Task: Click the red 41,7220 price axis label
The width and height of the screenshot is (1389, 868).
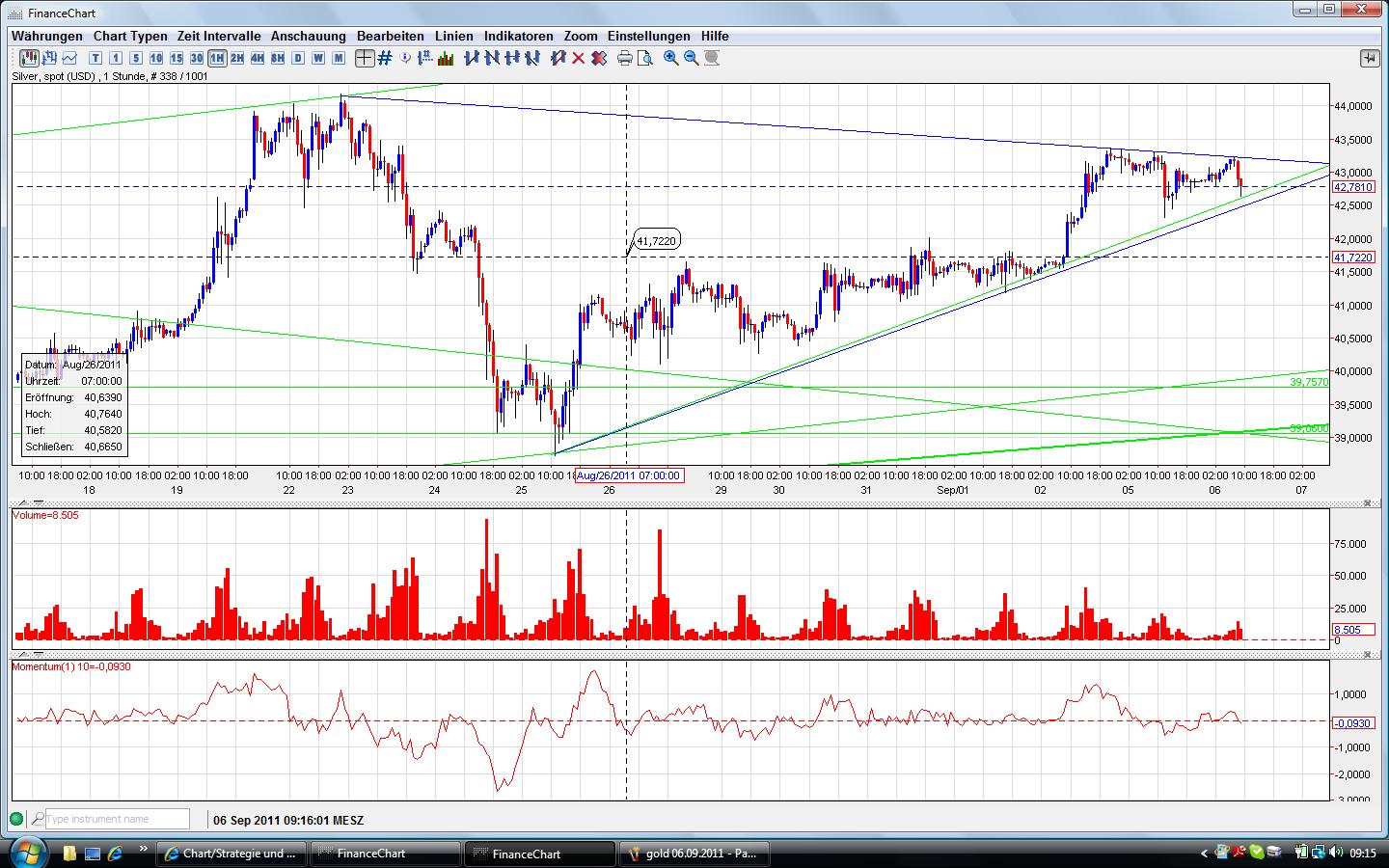Action: (1353, 258)
